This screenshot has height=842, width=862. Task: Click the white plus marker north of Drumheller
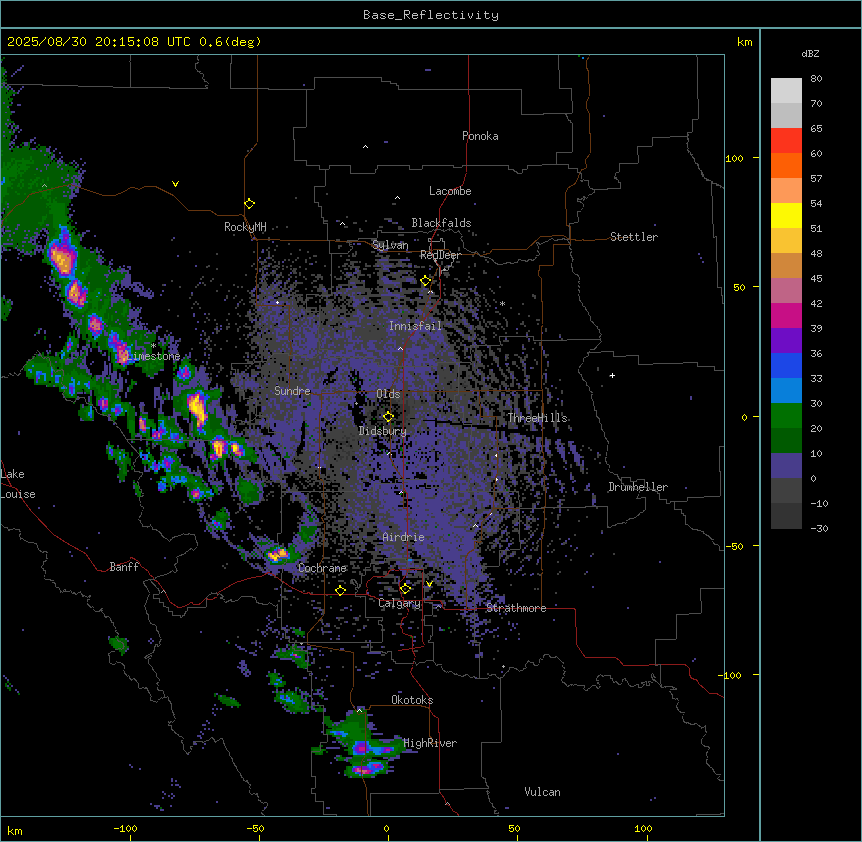[612, 375]
